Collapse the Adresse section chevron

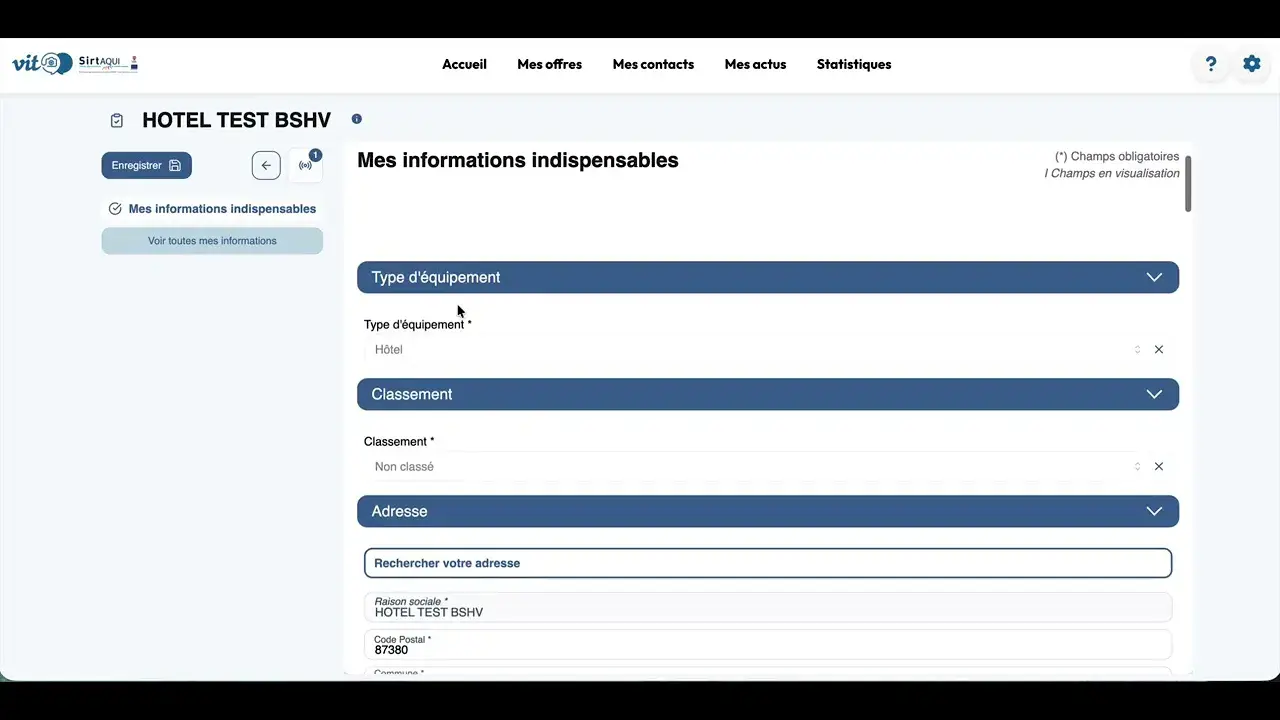[x=1154, y=511]
